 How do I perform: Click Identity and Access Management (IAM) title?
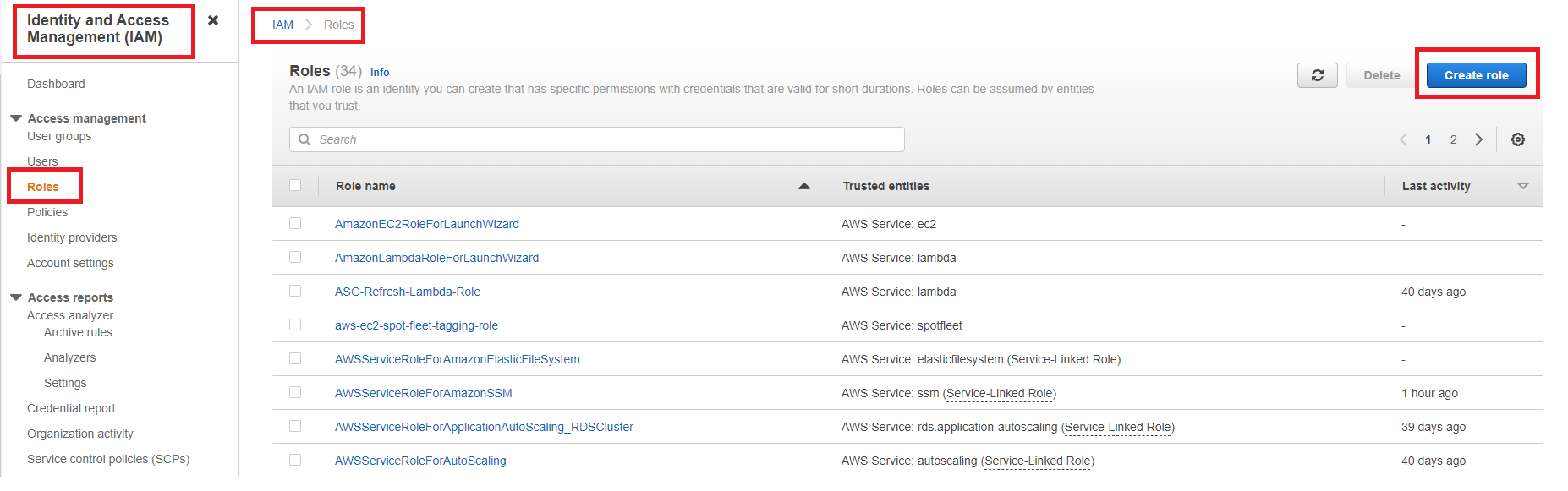click(98, 29)
